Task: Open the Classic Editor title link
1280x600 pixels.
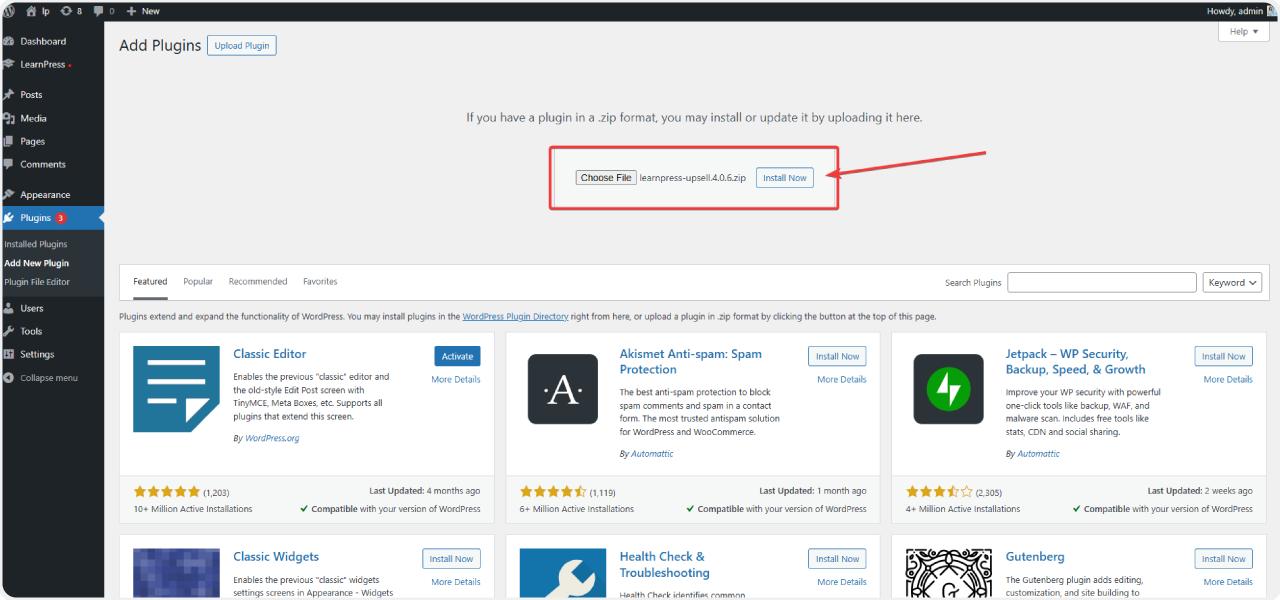Action: pyautogui.click(x=270, y=354)
